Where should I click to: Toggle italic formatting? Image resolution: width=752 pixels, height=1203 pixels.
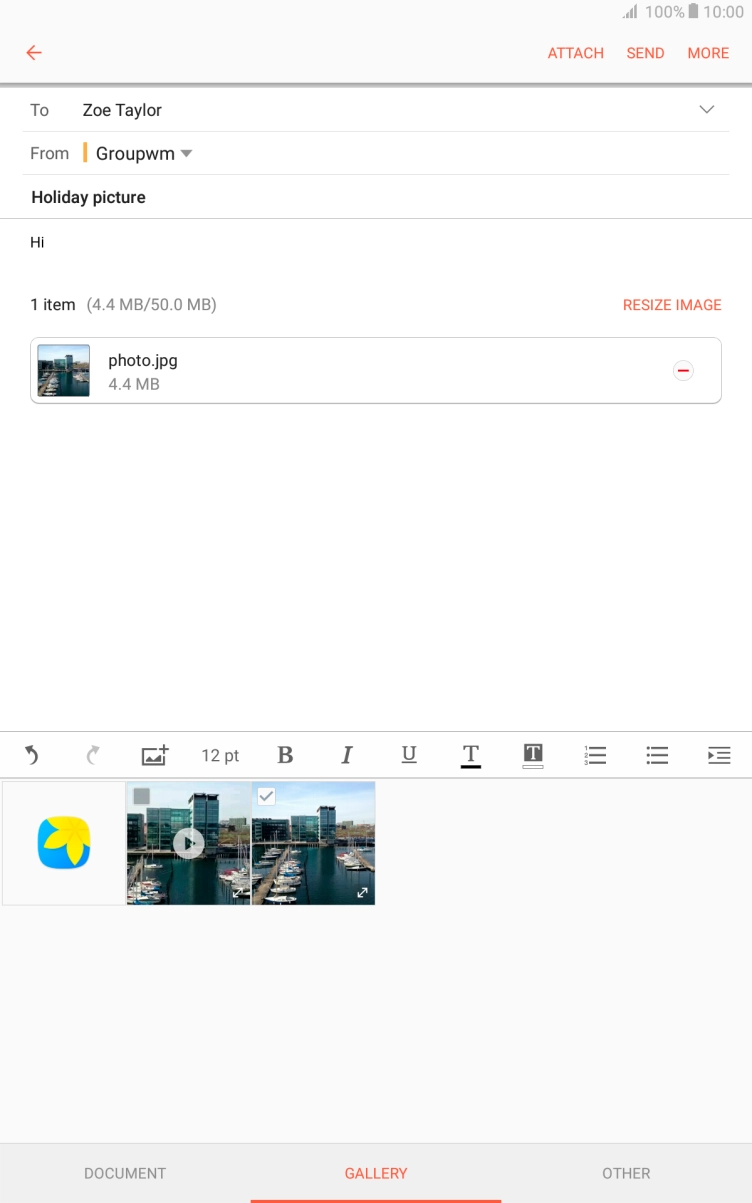tap(347, 755)
